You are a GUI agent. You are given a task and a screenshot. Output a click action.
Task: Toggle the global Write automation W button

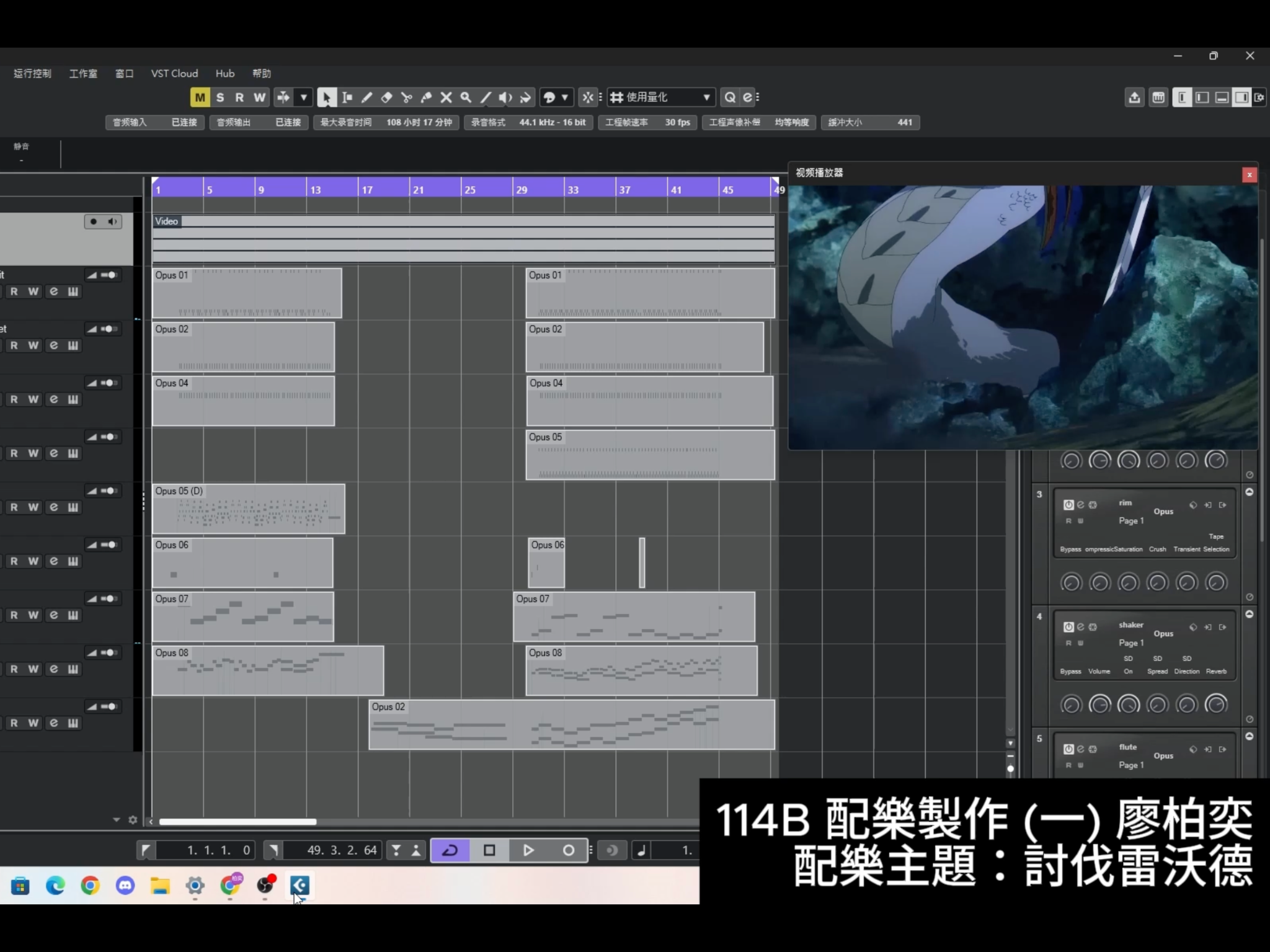click(259, 97)
